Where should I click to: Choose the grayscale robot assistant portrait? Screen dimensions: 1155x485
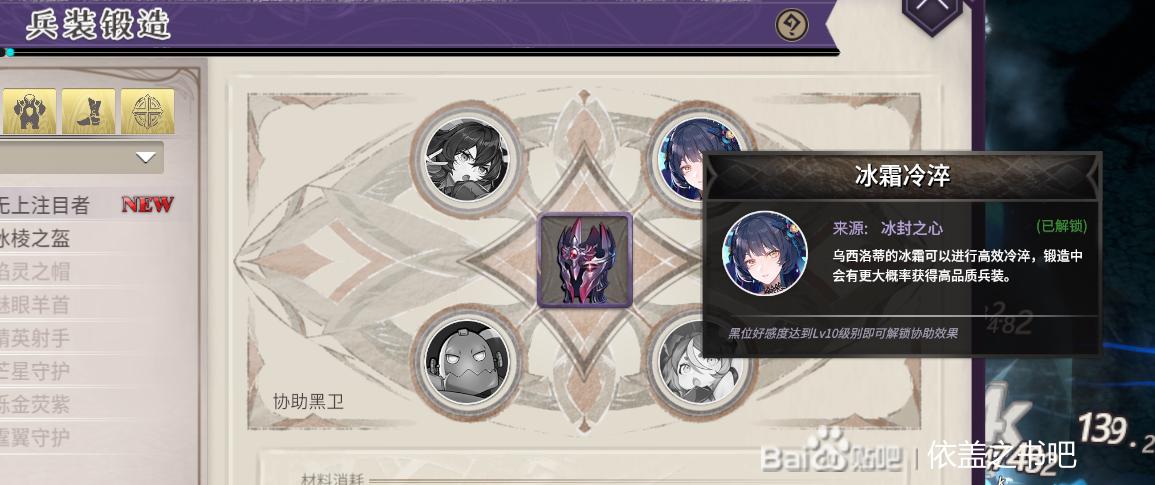(x=466, y=362)
